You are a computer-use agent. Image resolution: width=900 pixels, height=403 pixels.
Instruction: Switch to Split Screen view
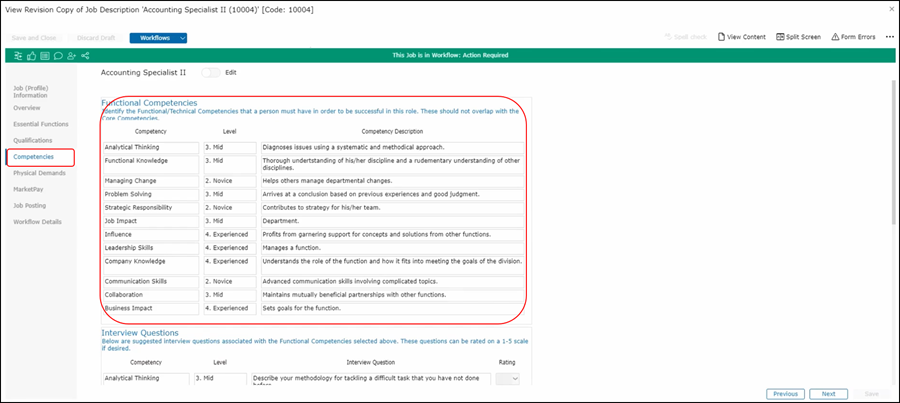point(797,37)
